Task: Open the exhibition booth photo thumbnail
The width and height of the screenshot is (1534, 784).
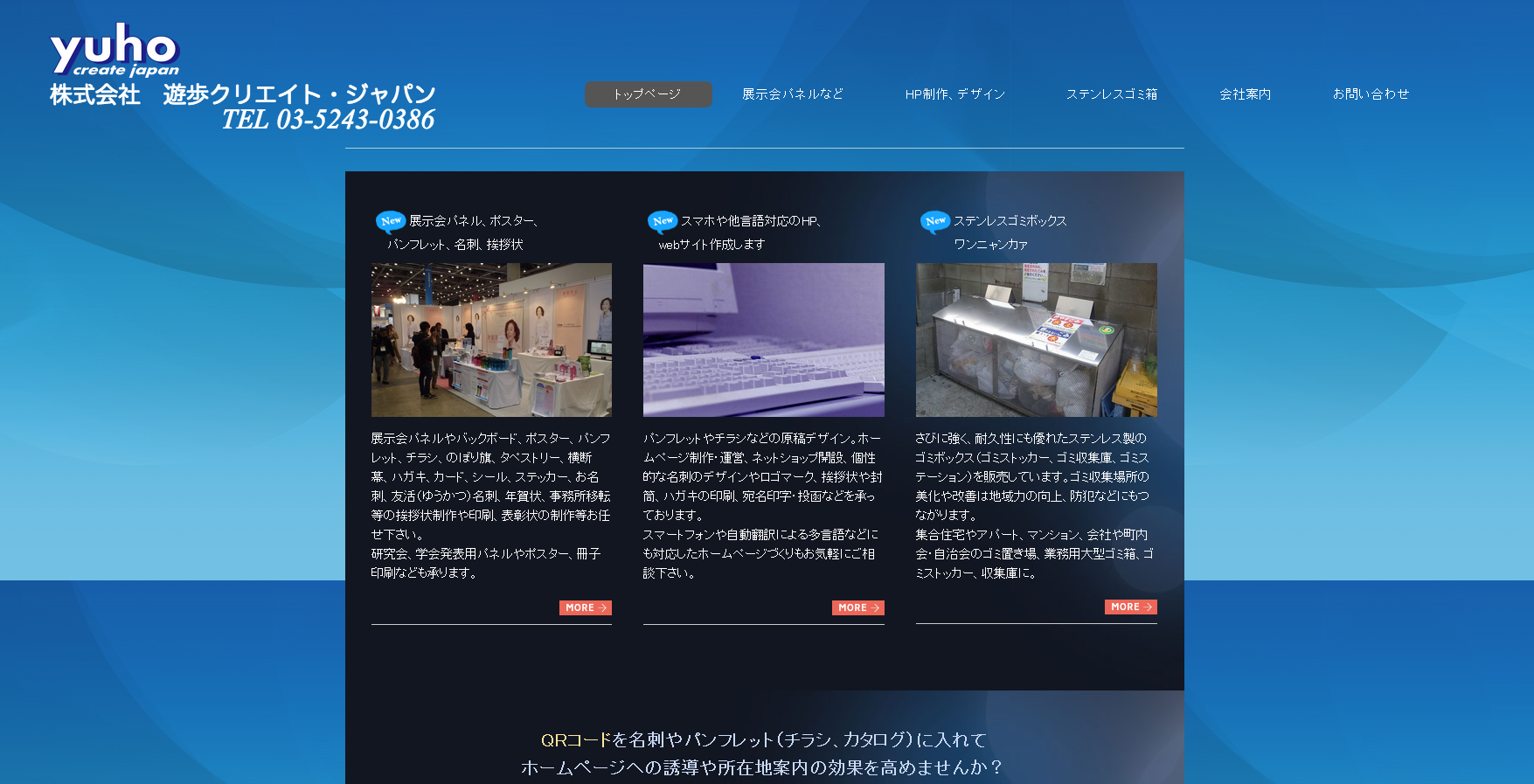Action: [491, 340]
